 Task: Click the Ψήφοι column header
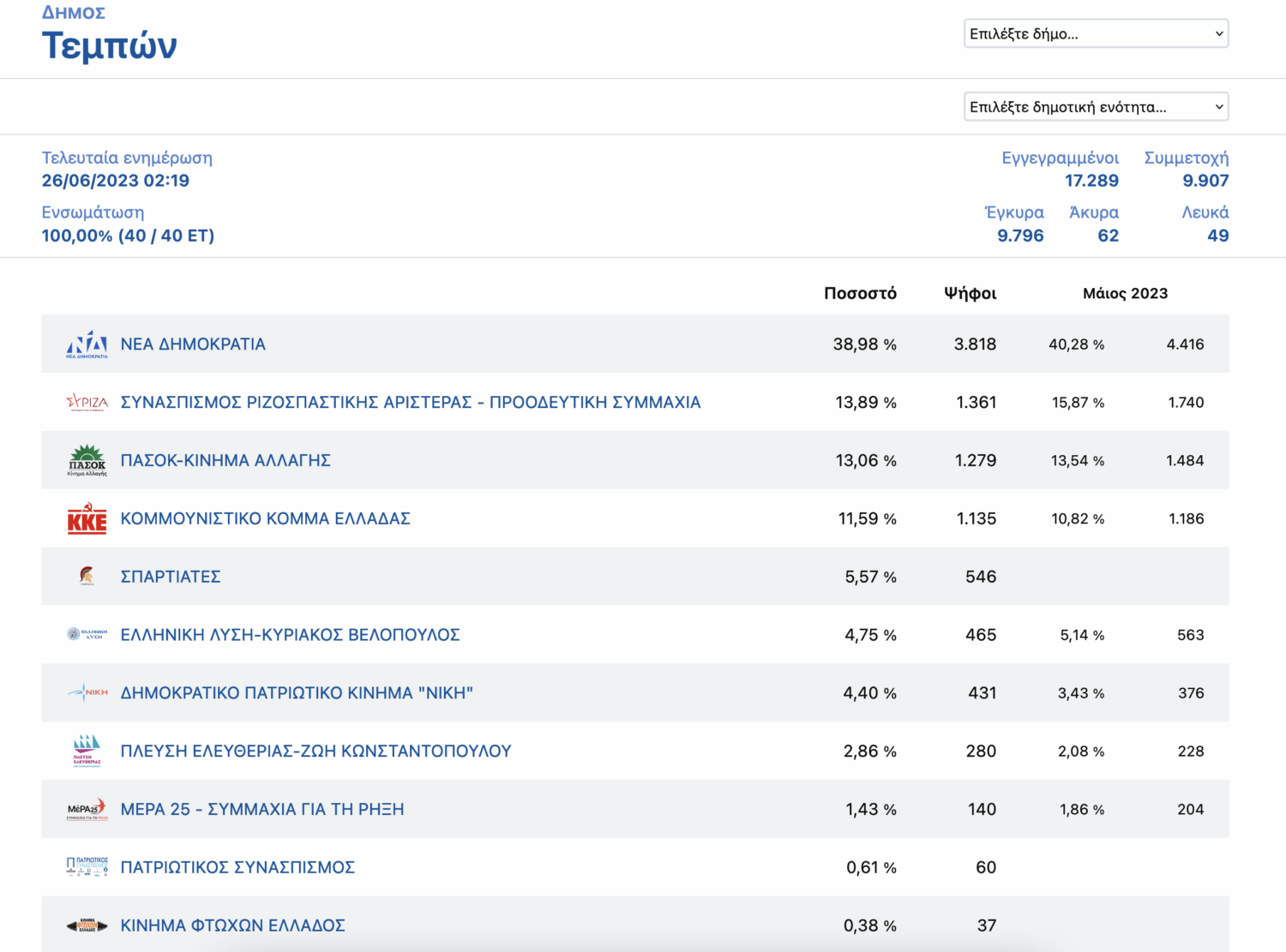pos(971,294)
